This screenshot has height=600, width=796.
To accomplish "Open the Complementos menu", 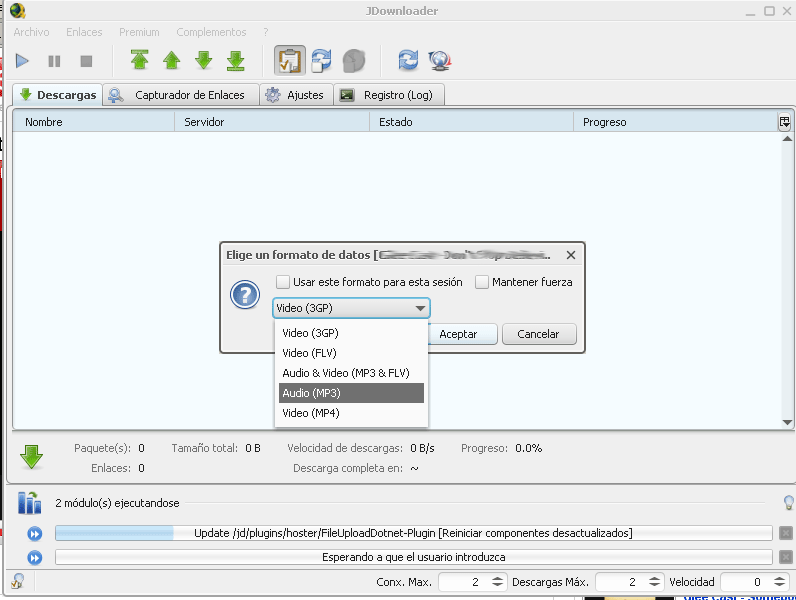I will 211,32.
